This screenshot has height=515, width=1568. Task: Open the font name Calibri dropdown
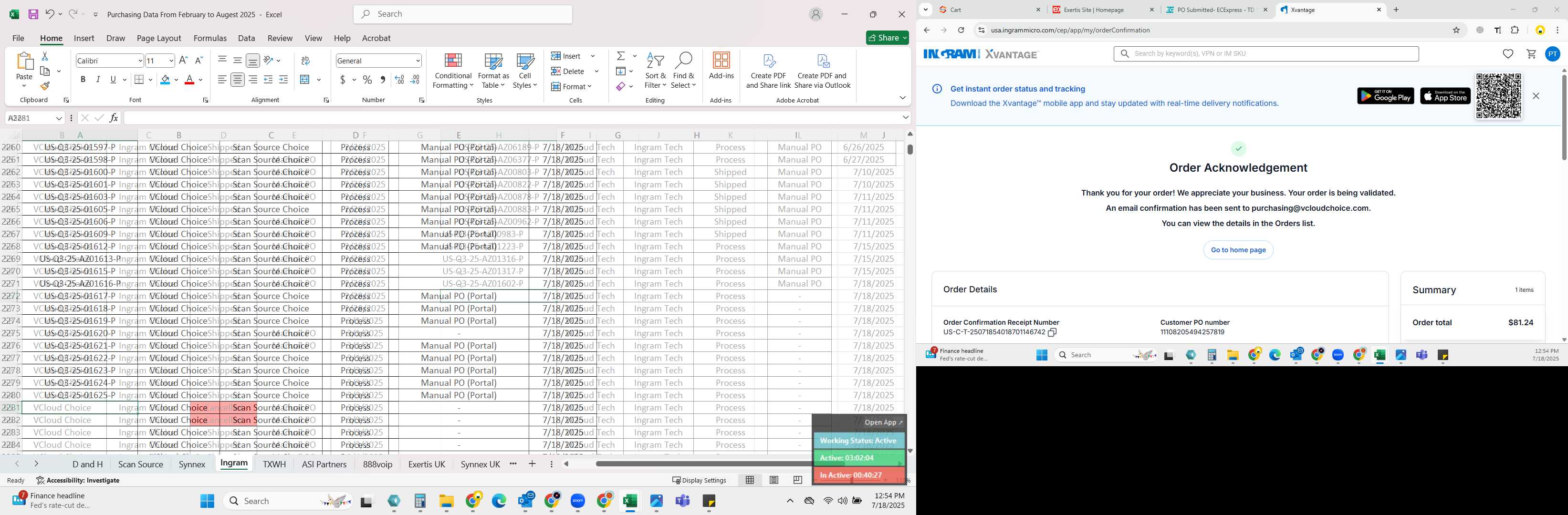(140, 61)
